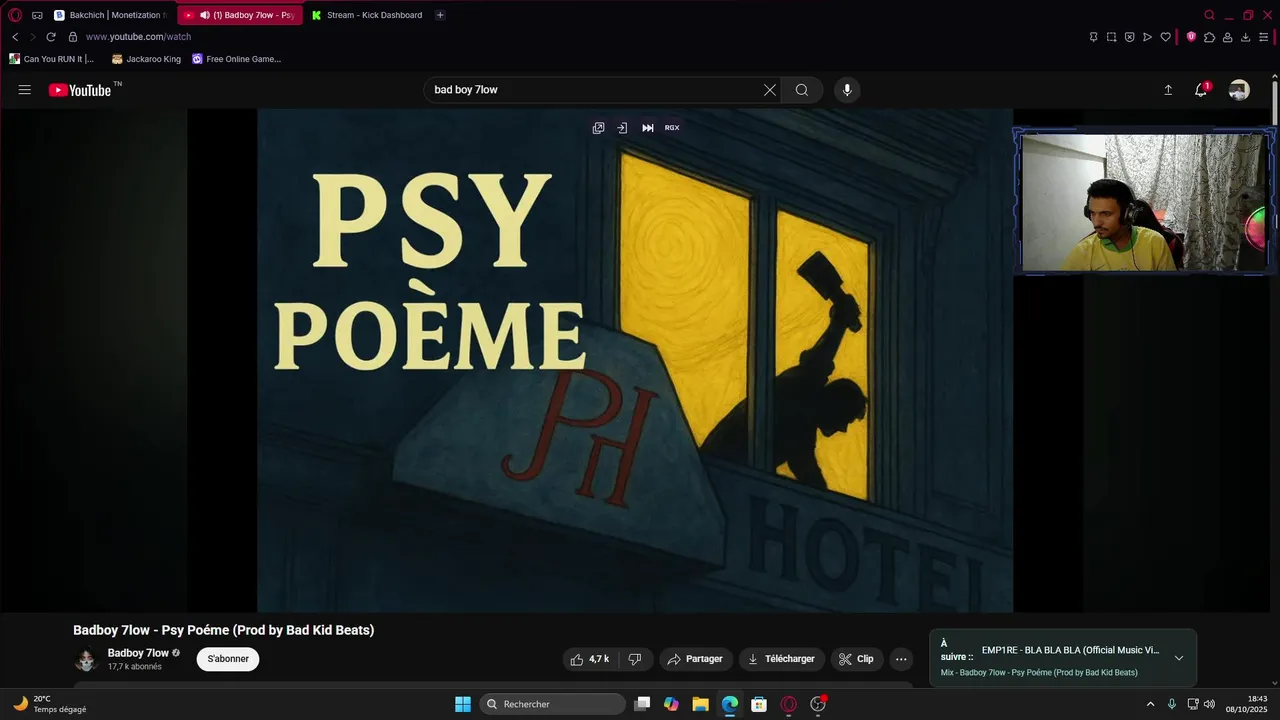Open browser downloads icon
Viewport: 1280px width, 720px height.
[x=1245, y=37]
